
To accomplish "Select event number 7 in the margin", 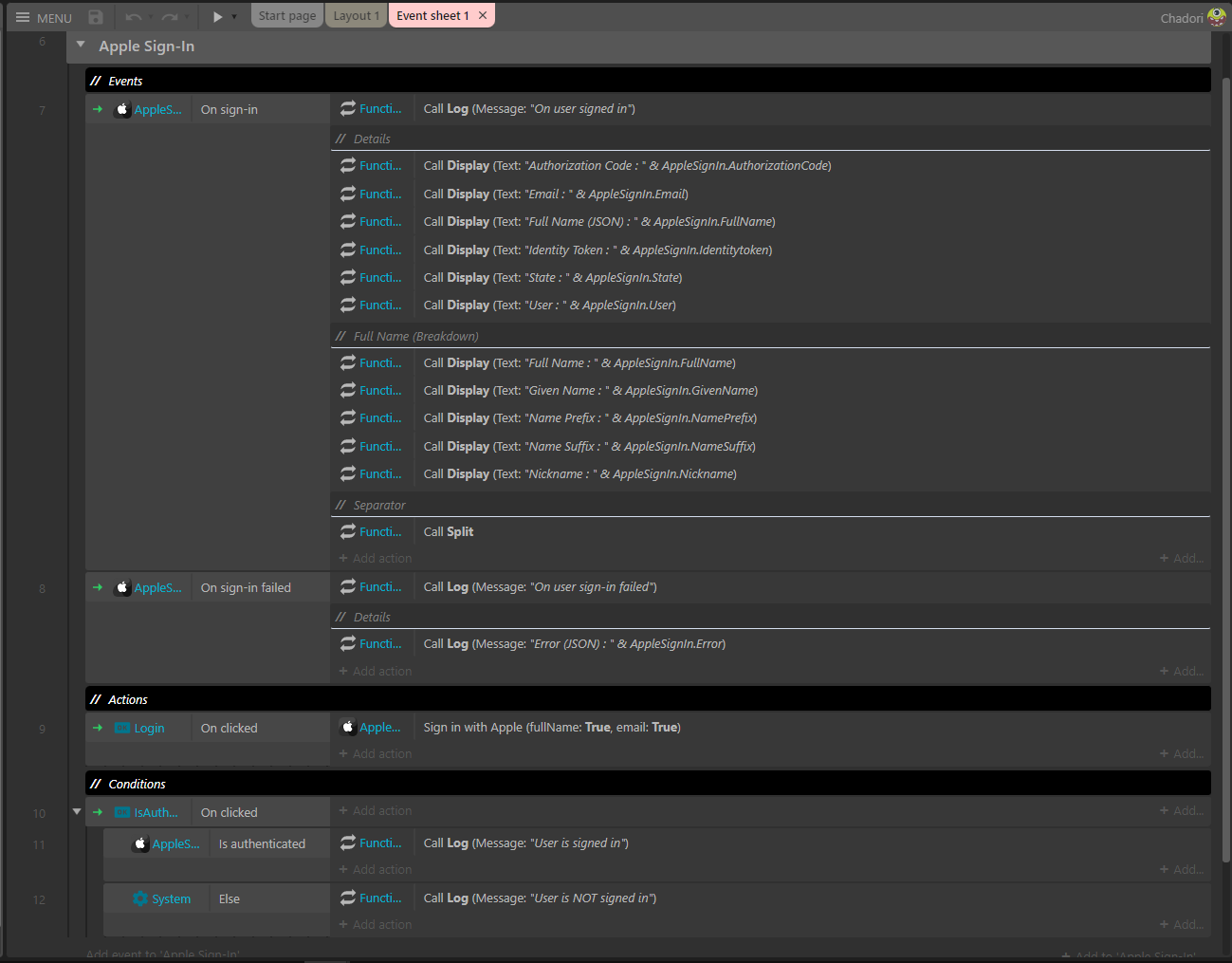I will [41, 109].
